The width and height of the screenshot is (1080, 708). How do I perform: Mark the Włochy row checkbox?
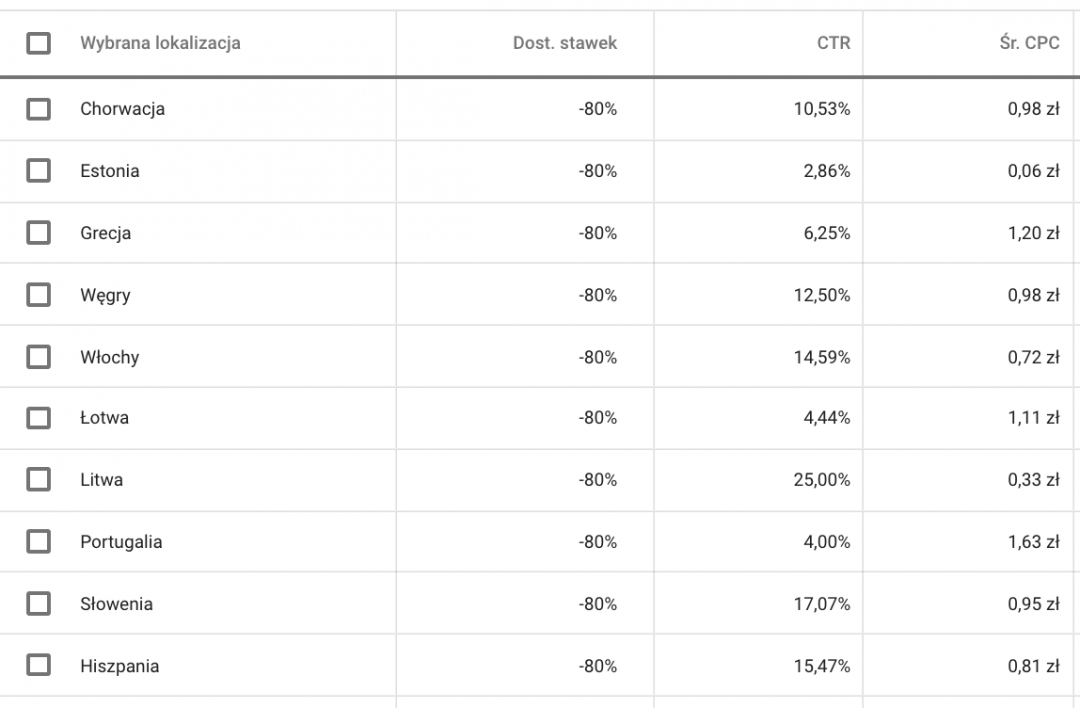pyautogui.click(x=38, y=357)
